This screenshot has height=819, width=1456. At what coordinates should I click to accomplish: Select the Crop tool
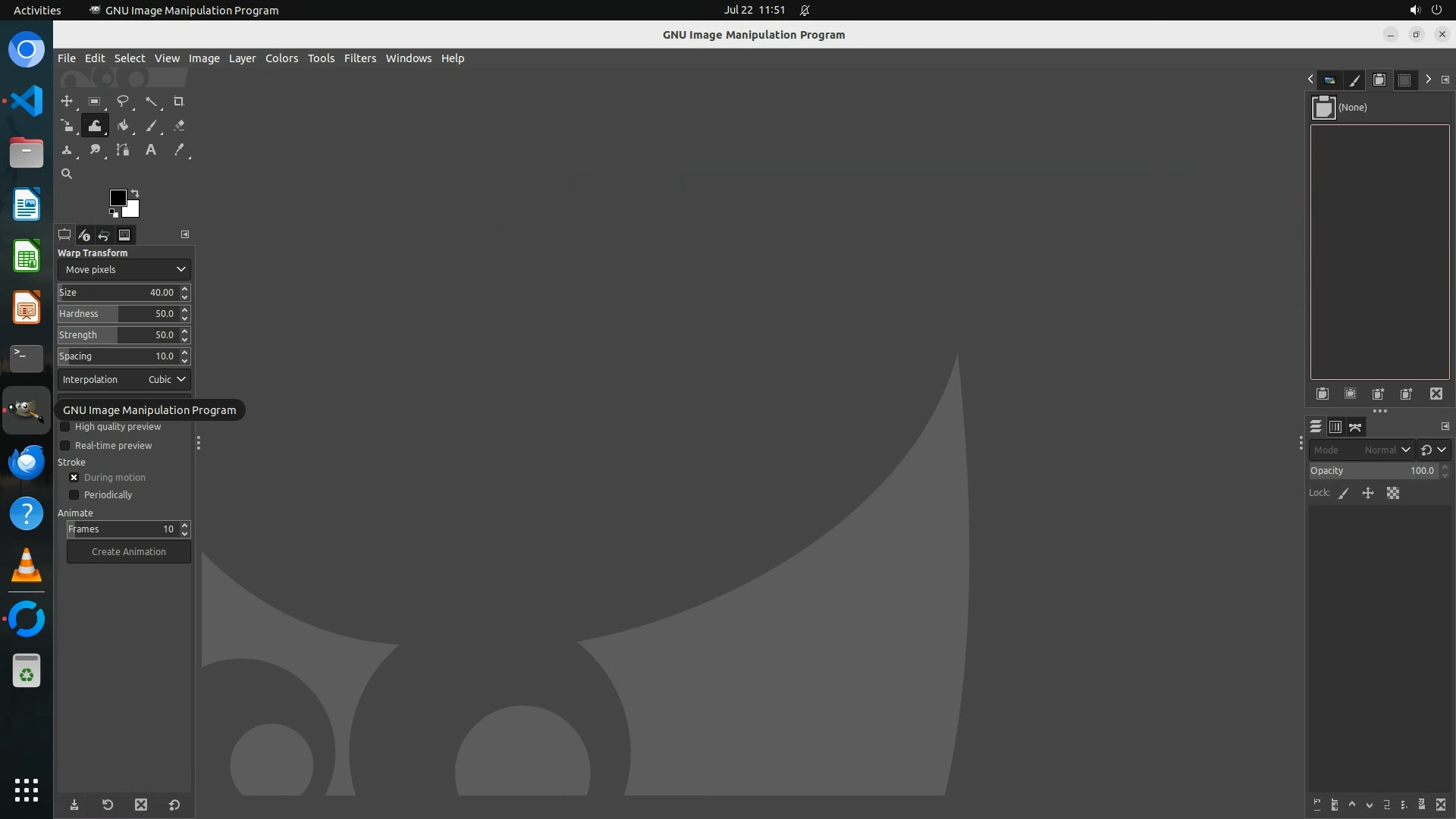pyautogui.click(x=179, y=101)
